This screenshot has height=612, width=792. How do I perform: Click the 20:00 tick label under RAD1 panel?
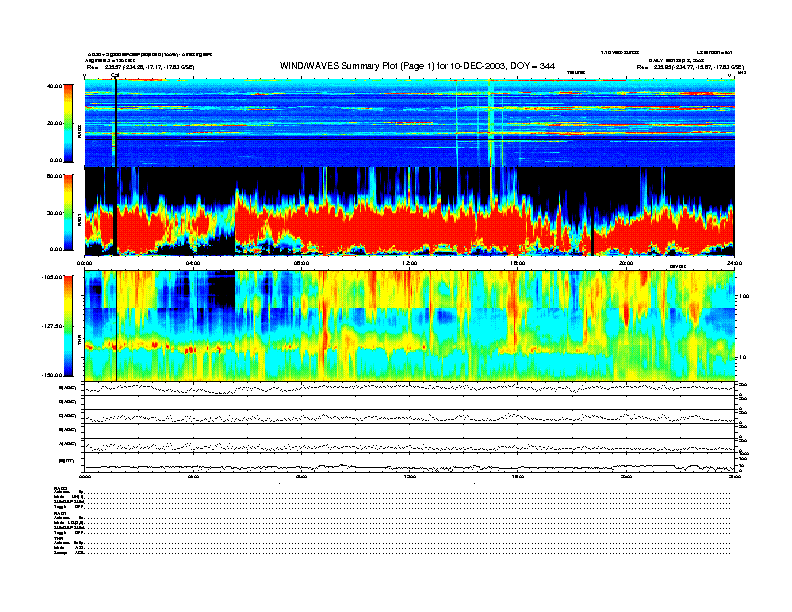626,263
